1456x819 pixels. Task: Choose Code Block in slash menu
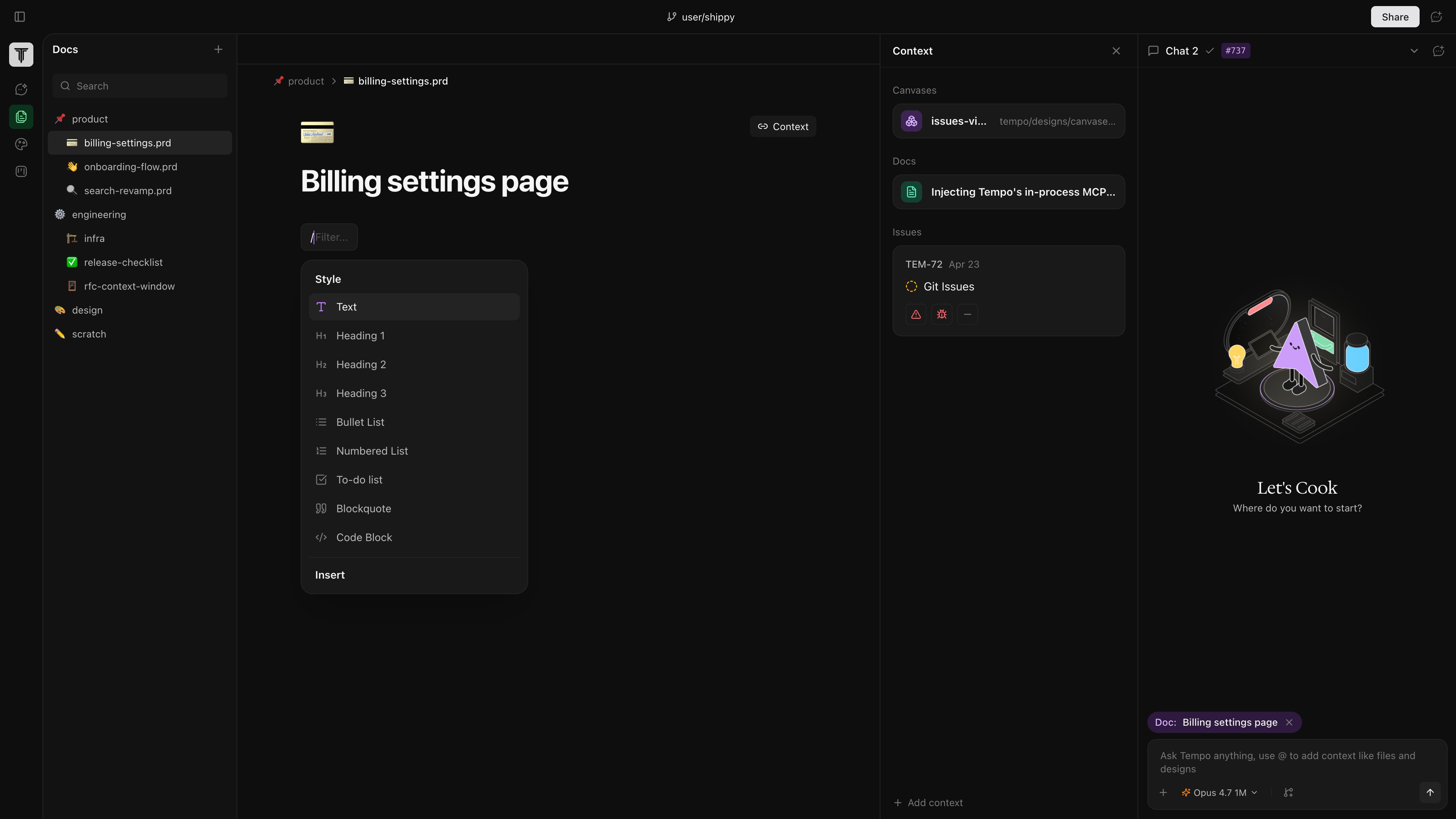[414, 538]
